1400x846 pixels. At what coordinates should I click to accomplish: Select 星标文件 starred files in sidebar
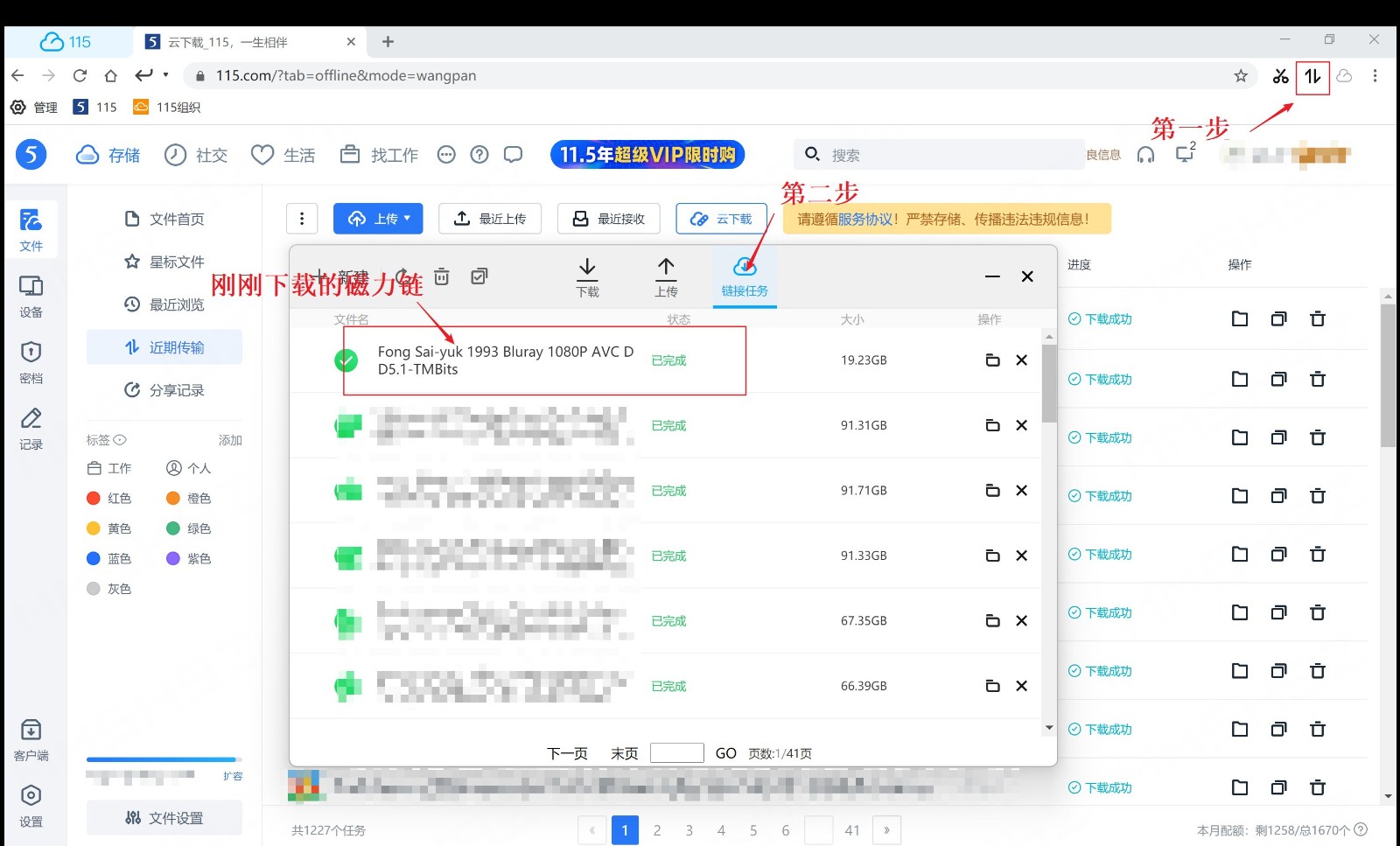[164, 262]
